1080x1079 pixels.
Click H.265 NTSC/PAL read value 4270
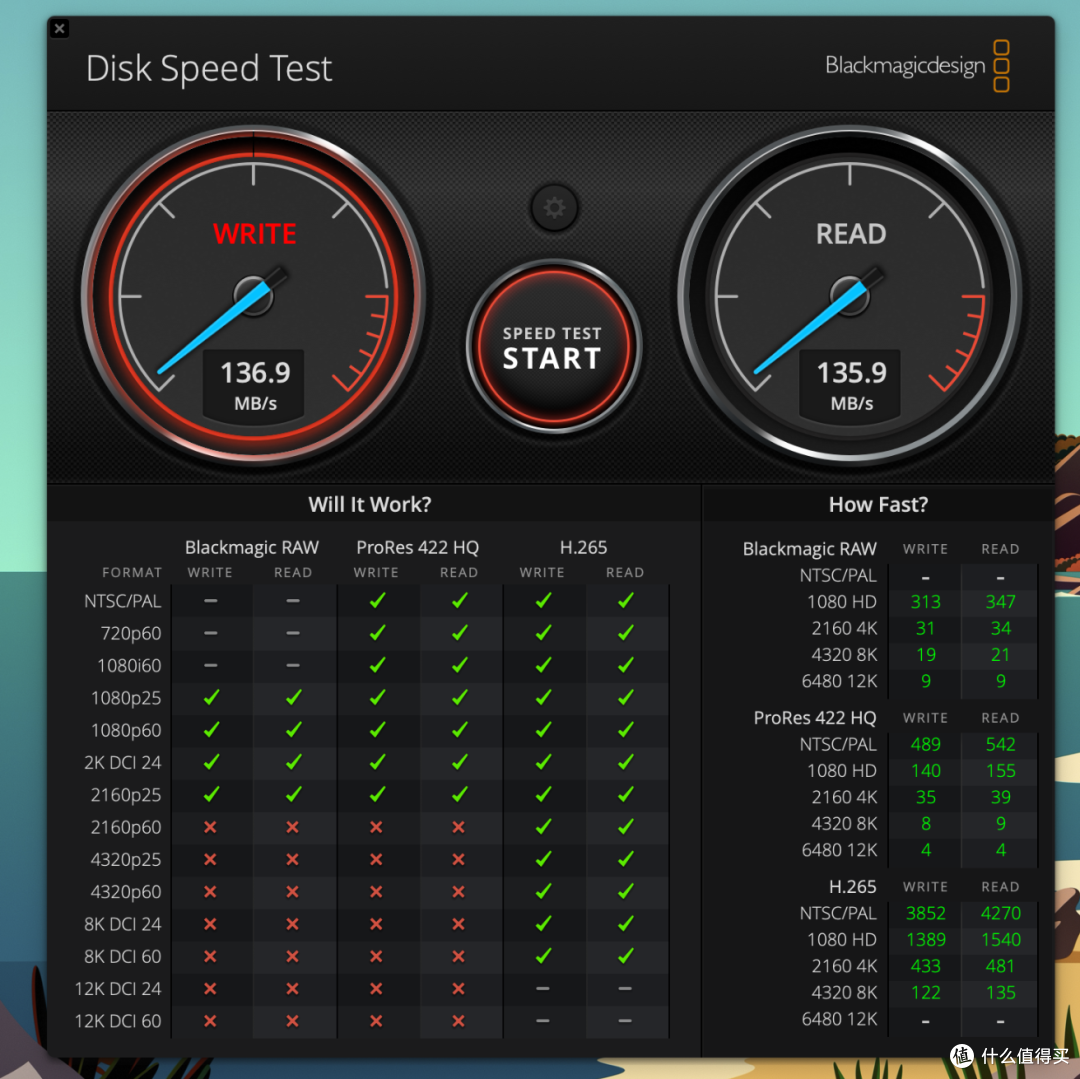point(1000,914)
